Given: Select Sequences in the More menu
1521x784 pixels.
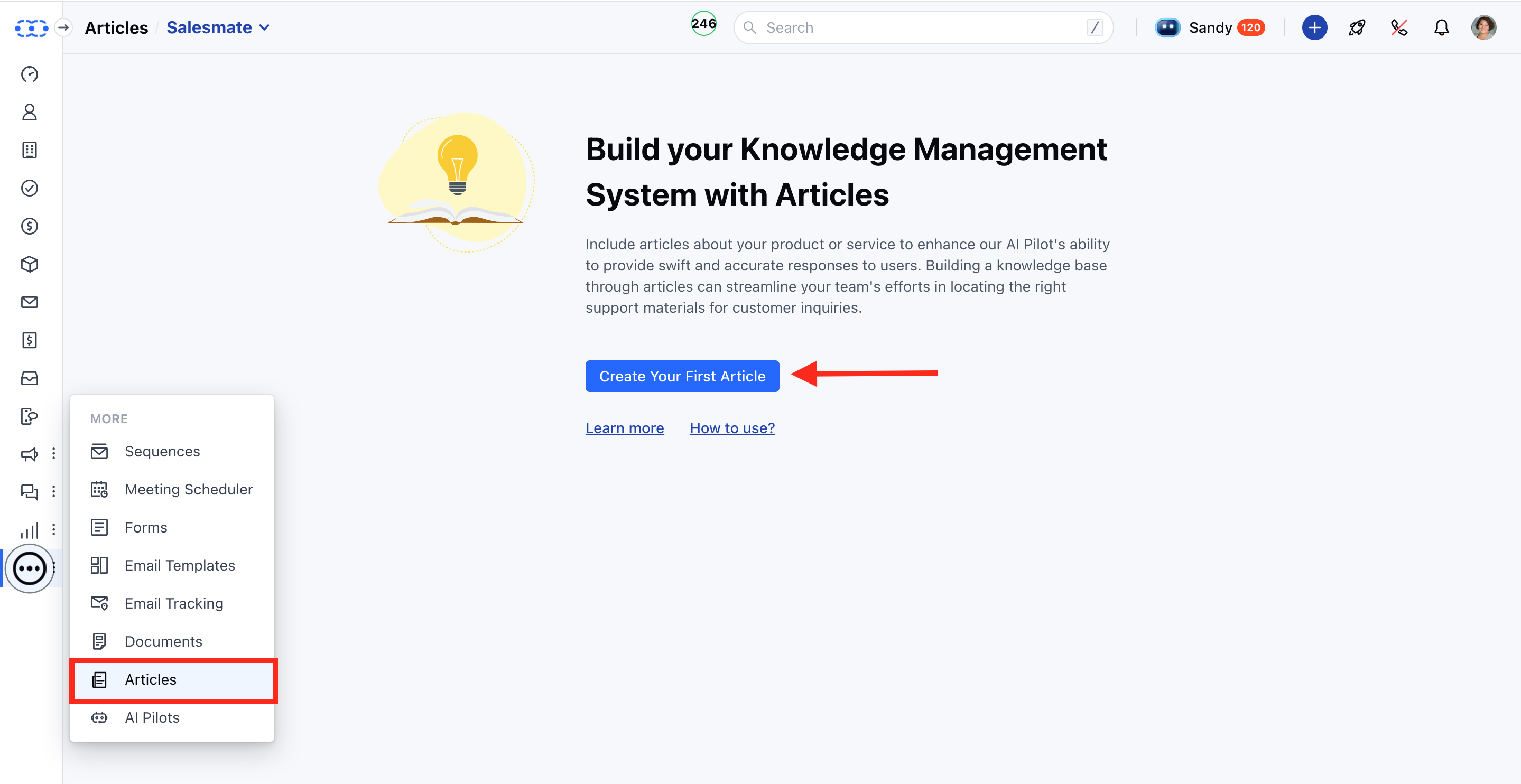Looking at the screenshot, I should tap(172, 451).
